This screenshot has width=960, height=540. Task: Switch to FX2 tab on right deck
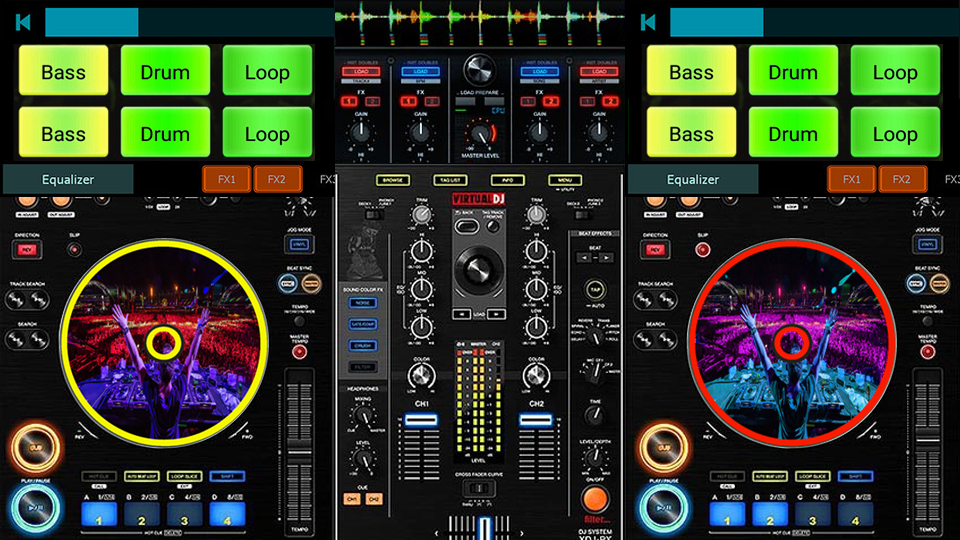(x=902, y=179)
